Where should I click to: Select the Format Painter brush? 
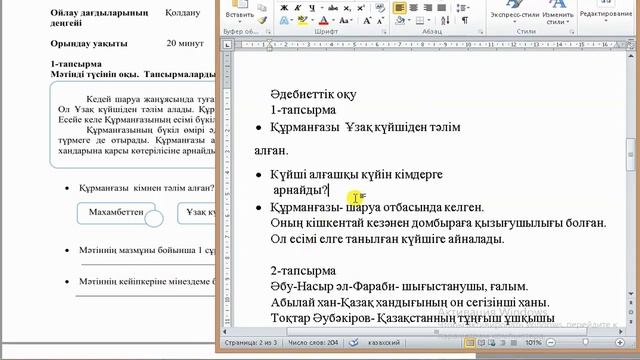[x=262, y=20]
